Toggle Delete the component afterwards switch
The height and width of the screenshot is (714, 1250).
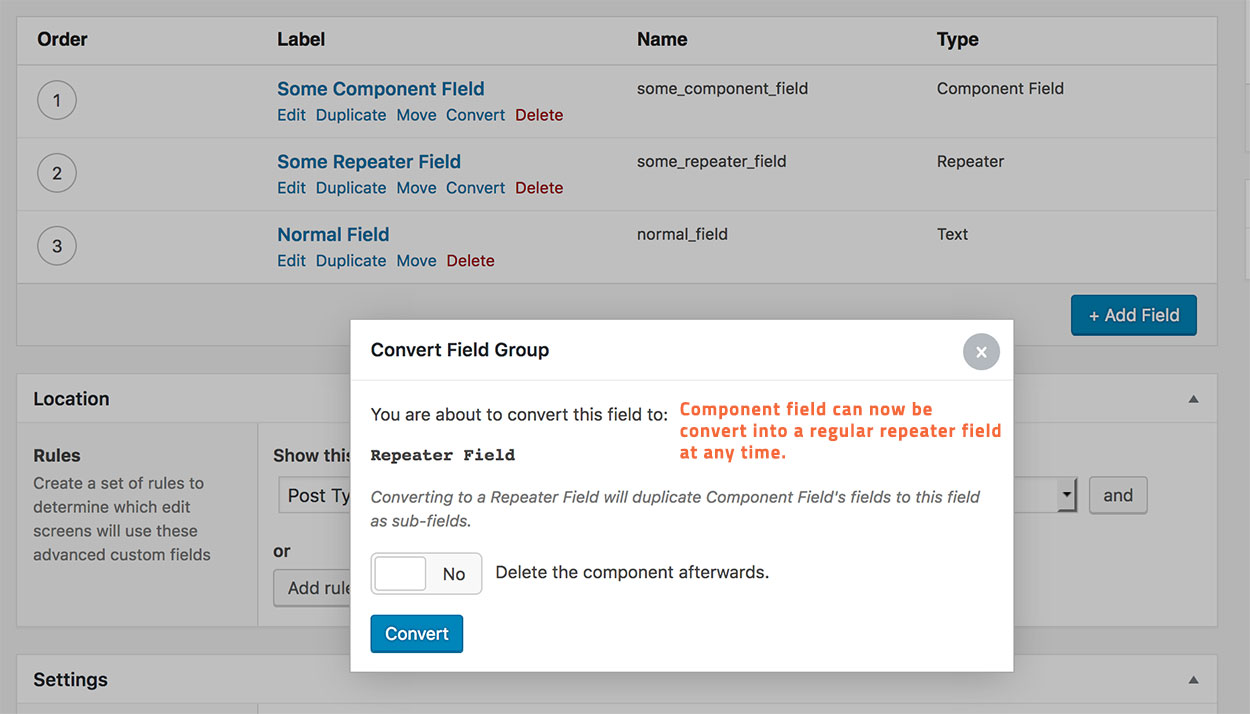pos(426,574)
